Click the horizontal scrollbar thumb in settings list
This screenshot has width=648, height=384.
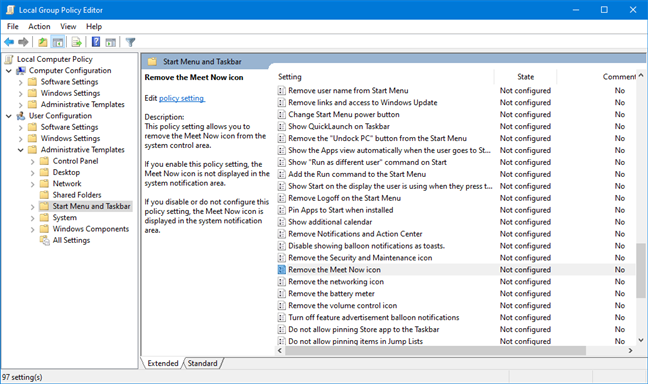[x=435, y=351]
